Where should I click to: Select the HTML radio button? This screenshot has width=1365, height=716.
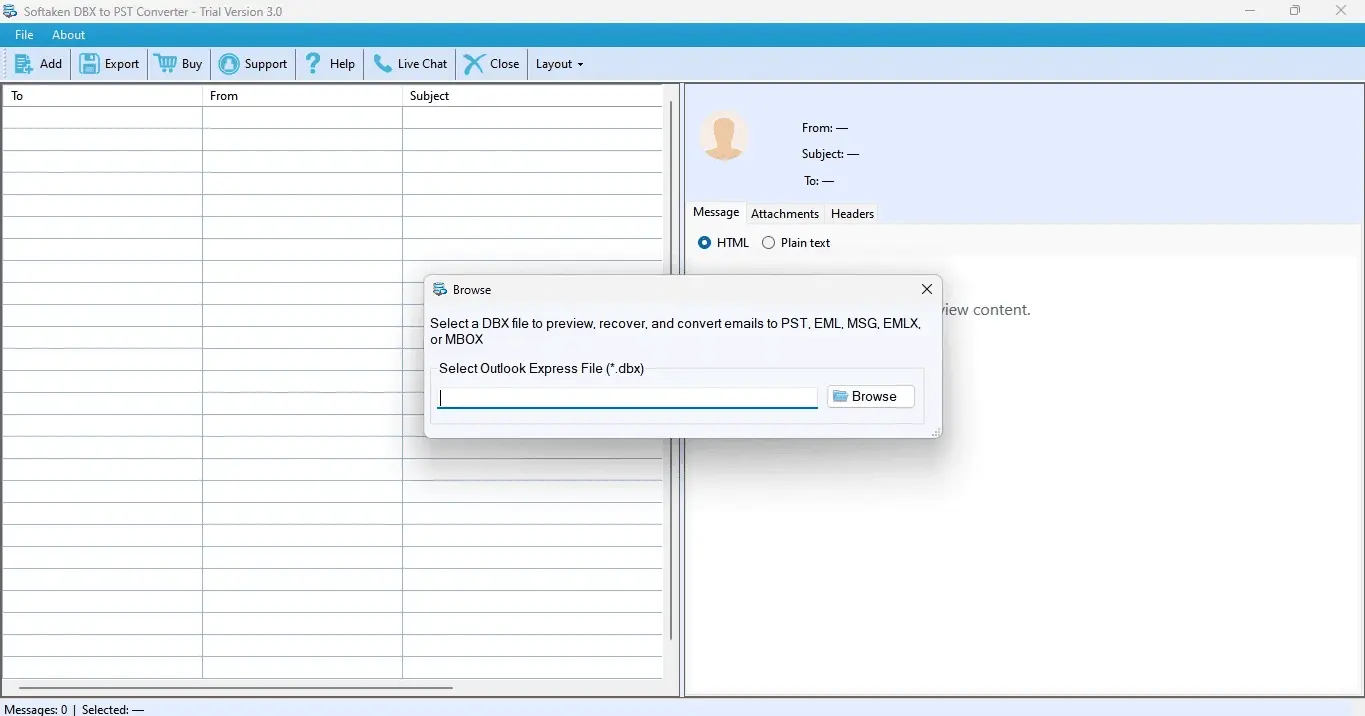click(705, 243)
